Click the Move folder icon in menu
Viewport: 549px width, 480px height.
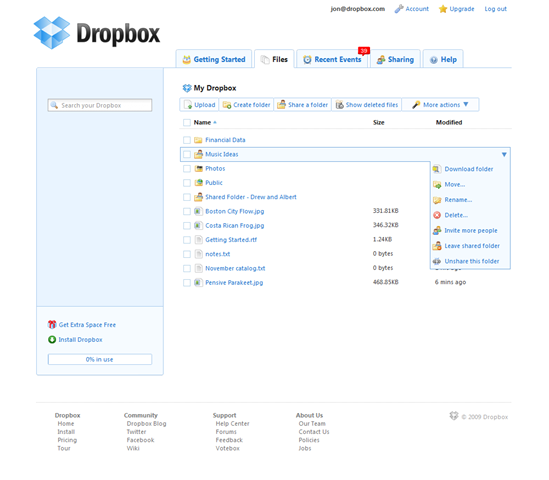[x=437, y=185]
